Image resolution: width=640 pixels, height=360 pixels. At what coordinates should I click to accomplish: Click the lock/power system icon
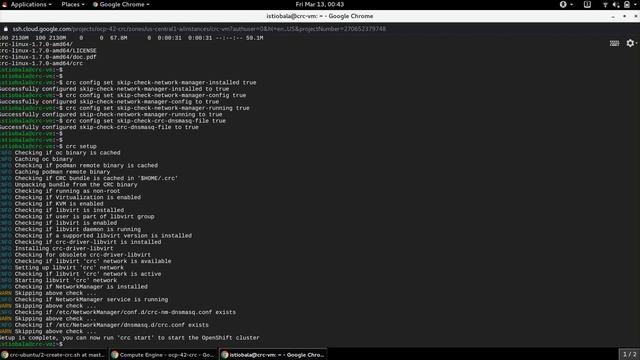coord(627,4)
